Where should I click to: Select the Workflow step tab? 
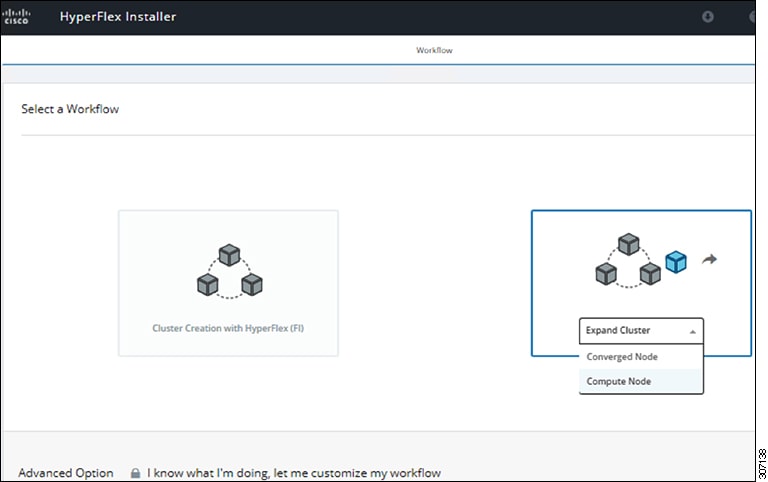point(434,50)
